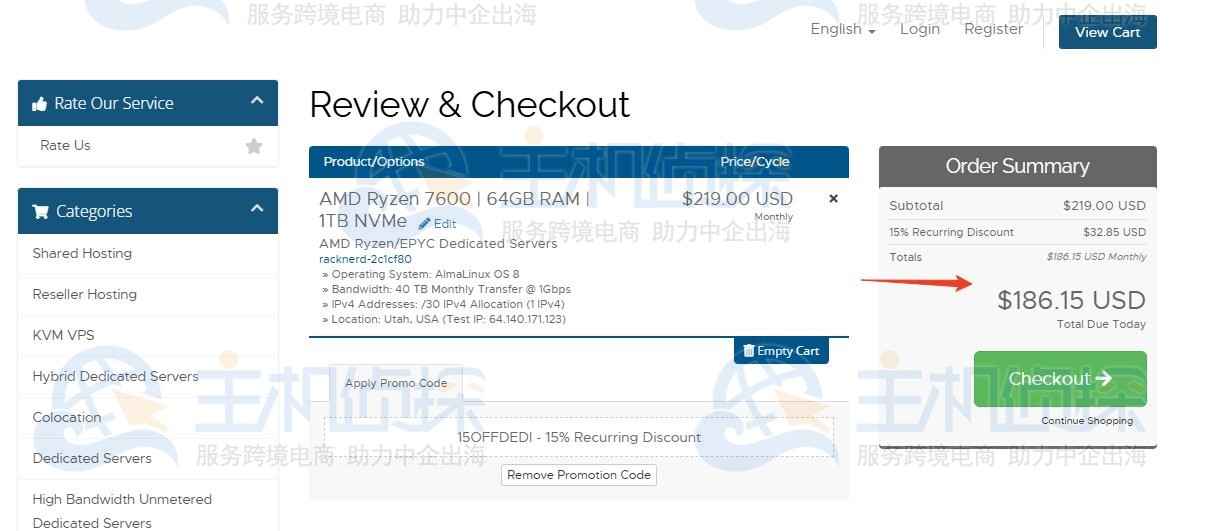The image size is (1215, 531).
Task: Click the Remove Promotion Code button
Action: click(579, 475)
